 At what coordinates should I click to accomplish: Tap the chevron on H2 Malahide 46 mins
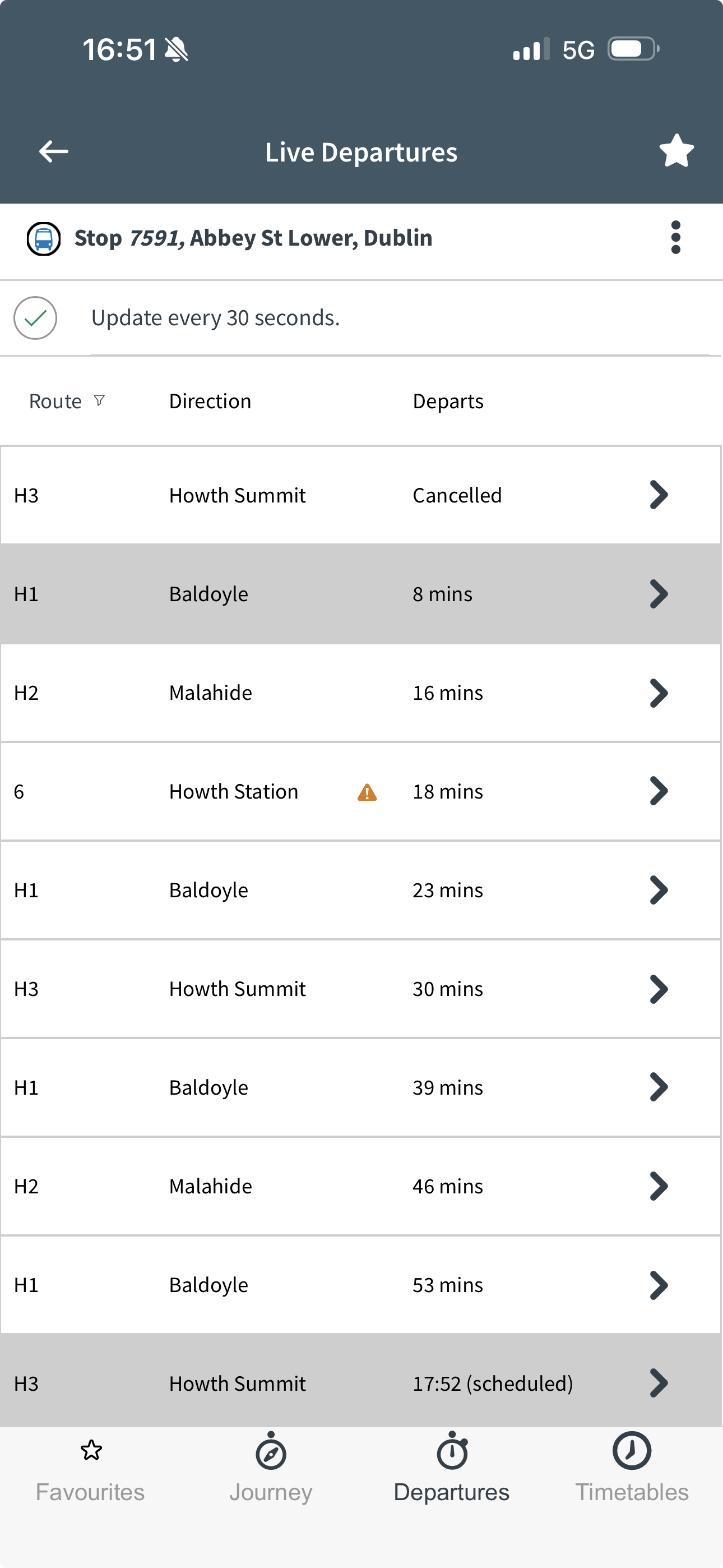pos(659,1186)
